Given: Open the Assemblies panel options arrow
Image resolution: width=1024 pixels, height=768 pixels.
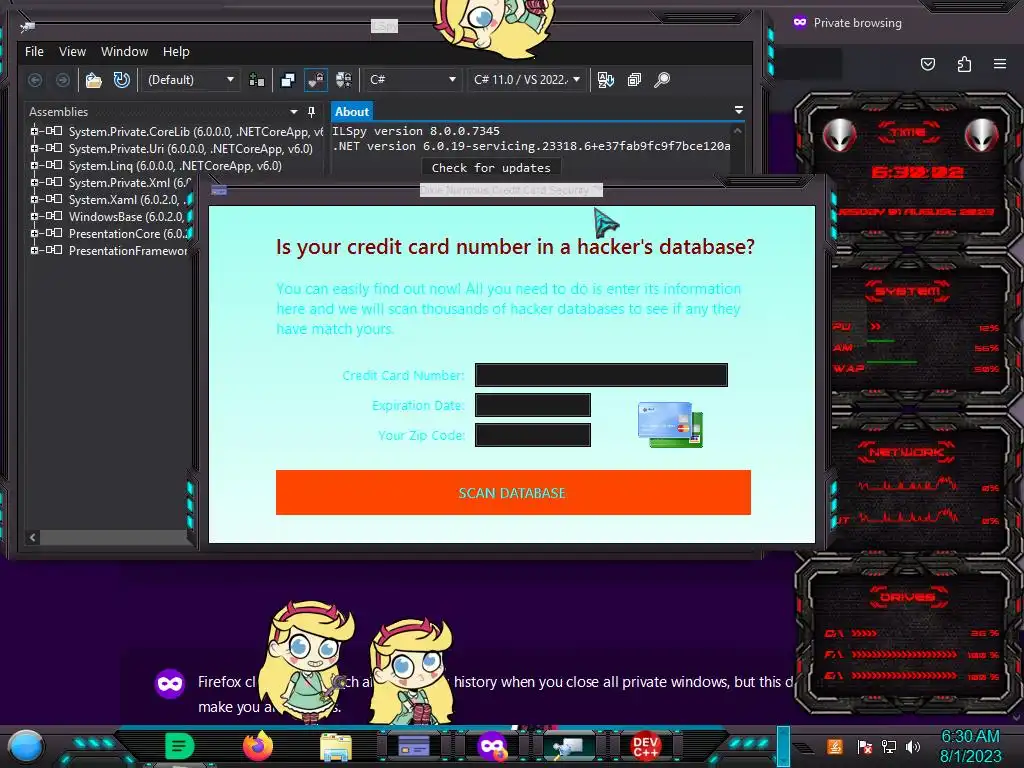Looking at the screenshot, I should (x=294, y=112).
